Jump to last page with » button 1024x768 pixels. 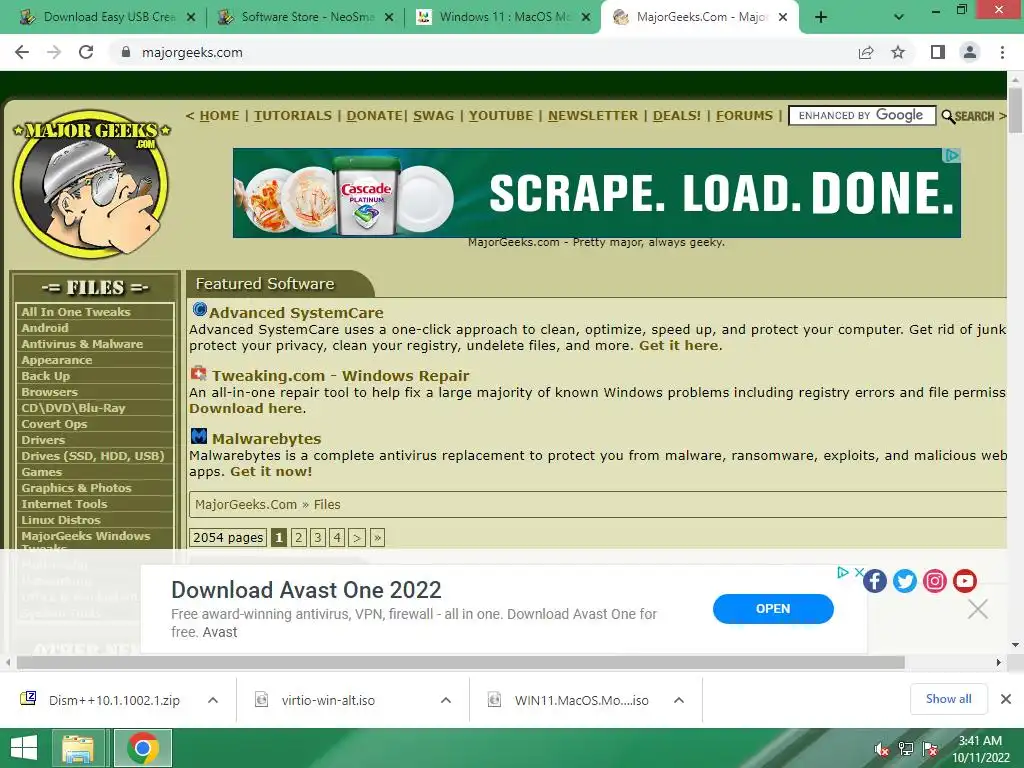coord(377,537)
